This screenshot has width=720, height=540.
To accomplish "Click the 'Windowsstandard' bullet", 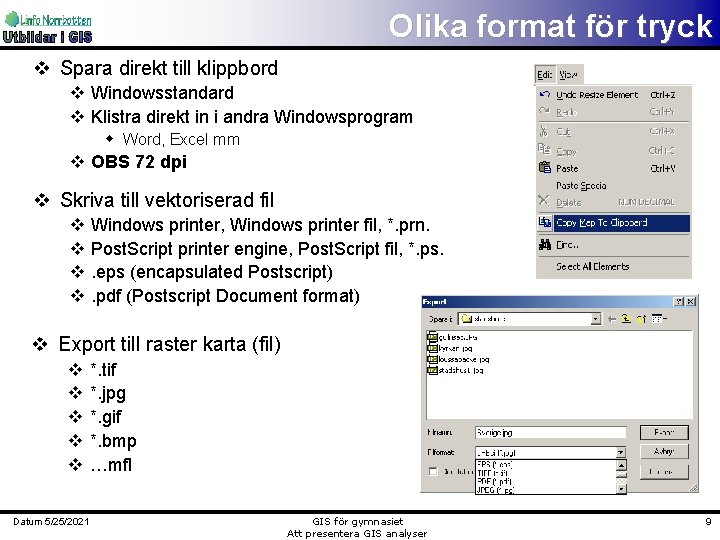I will pos(162,93).
